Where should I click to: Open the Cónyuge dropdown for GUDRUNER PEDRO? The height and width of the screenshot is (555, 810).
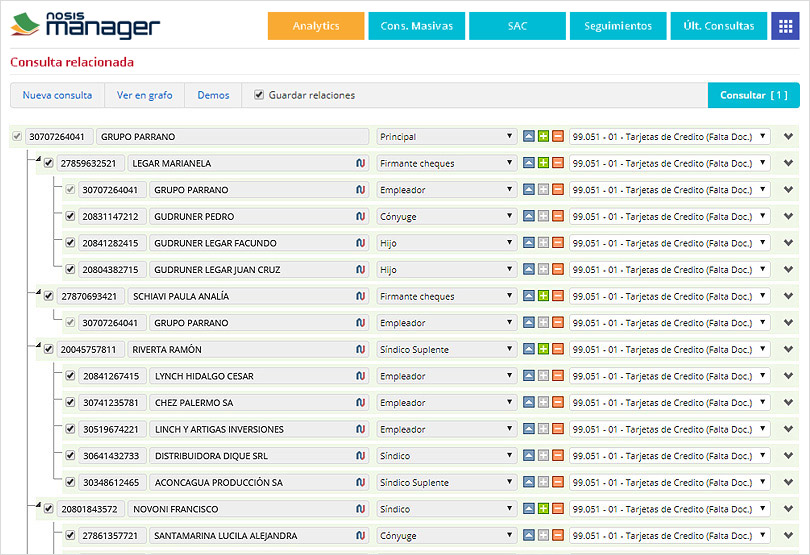pos(446,216)
